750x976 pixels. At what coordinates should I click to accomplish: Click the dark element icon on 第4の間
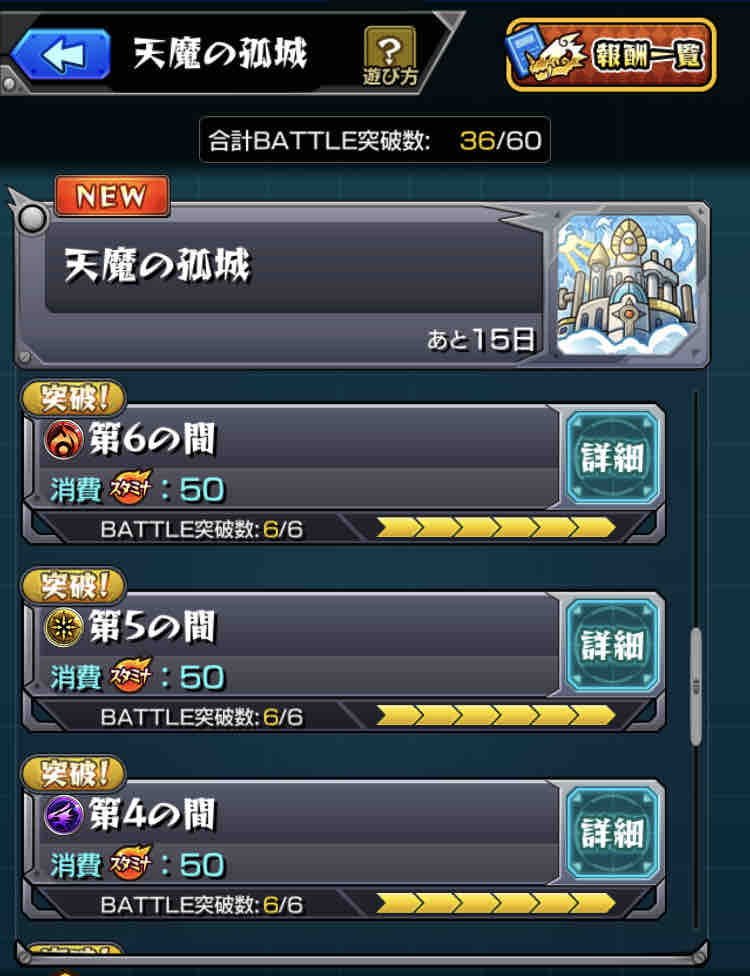click(x=64, y=814)
